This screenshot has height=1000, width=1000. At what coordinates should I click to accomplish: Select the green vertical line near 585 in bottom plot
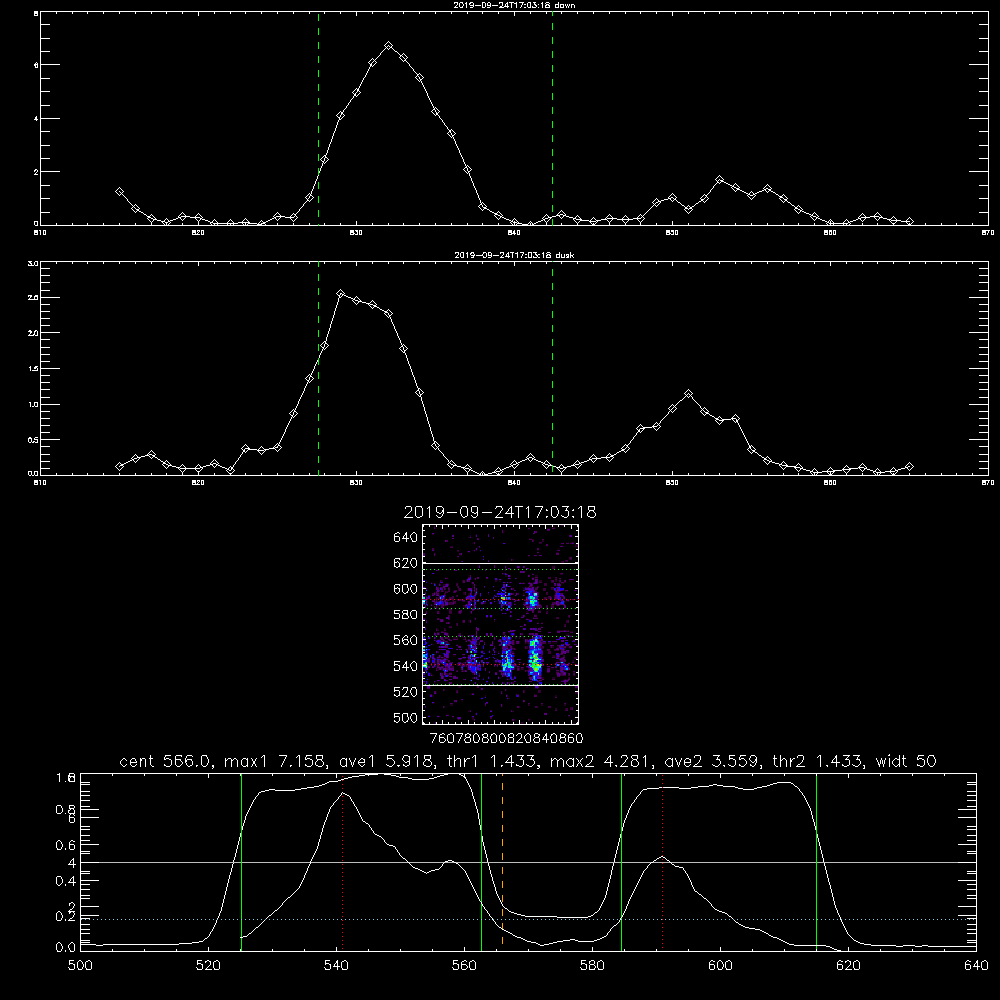pyautogui.click(x=621, y=861)
